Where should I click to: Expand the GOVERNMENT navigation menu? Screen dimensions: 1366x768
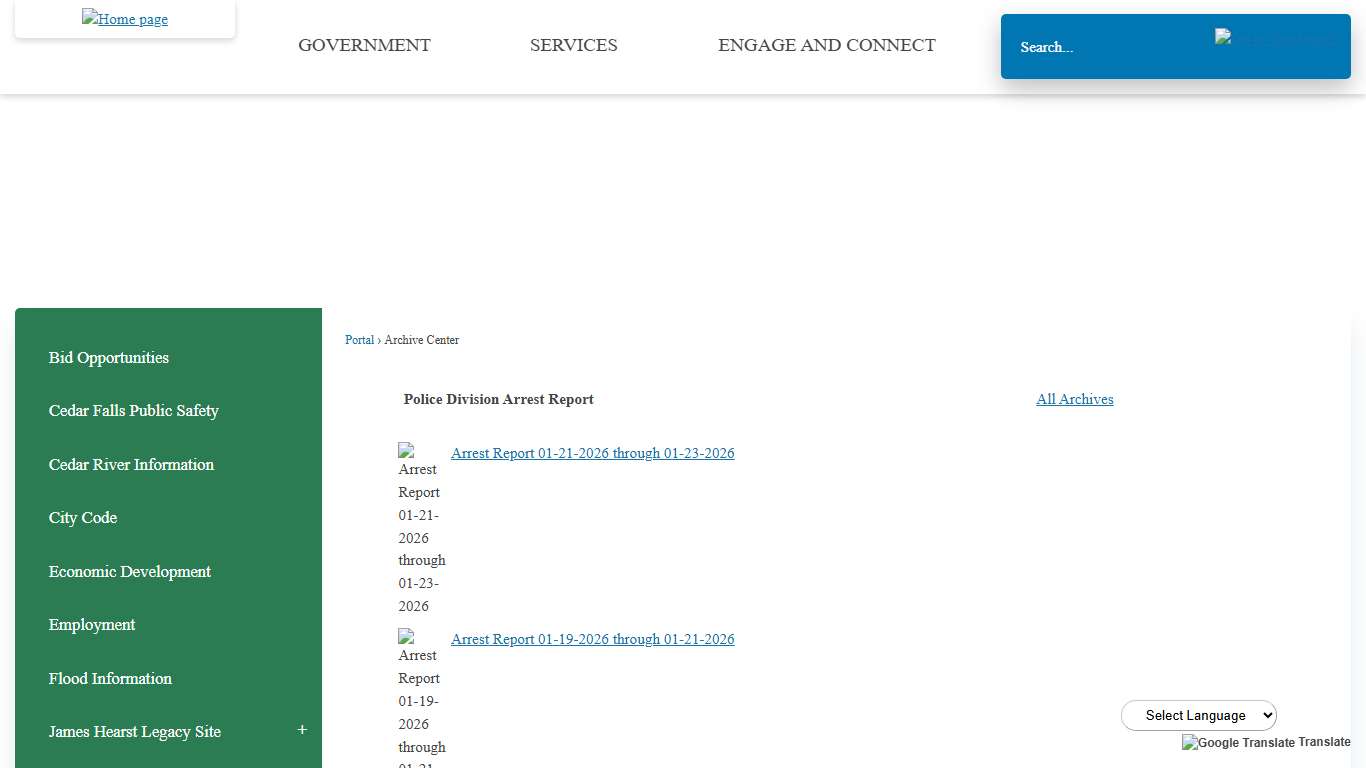pyautogui.click(x=364, y=45)
